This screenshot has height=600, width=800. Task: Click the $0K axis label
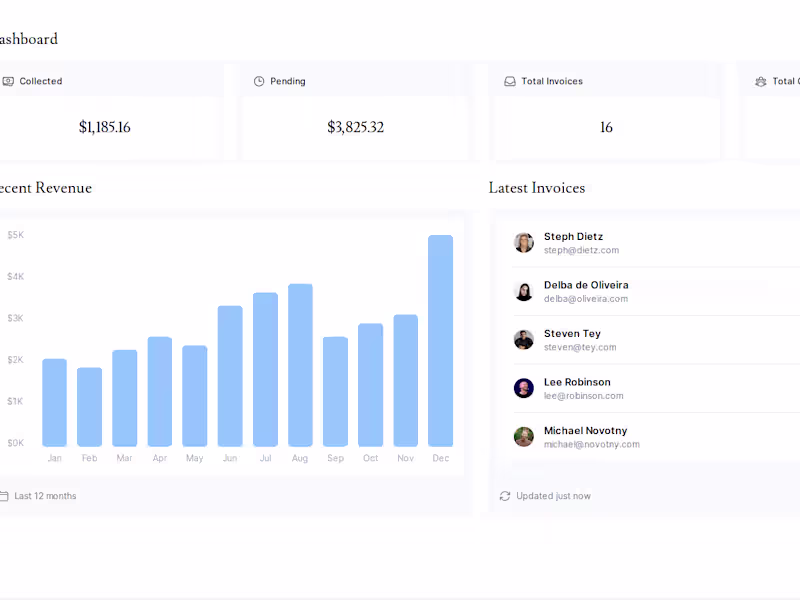16,443
